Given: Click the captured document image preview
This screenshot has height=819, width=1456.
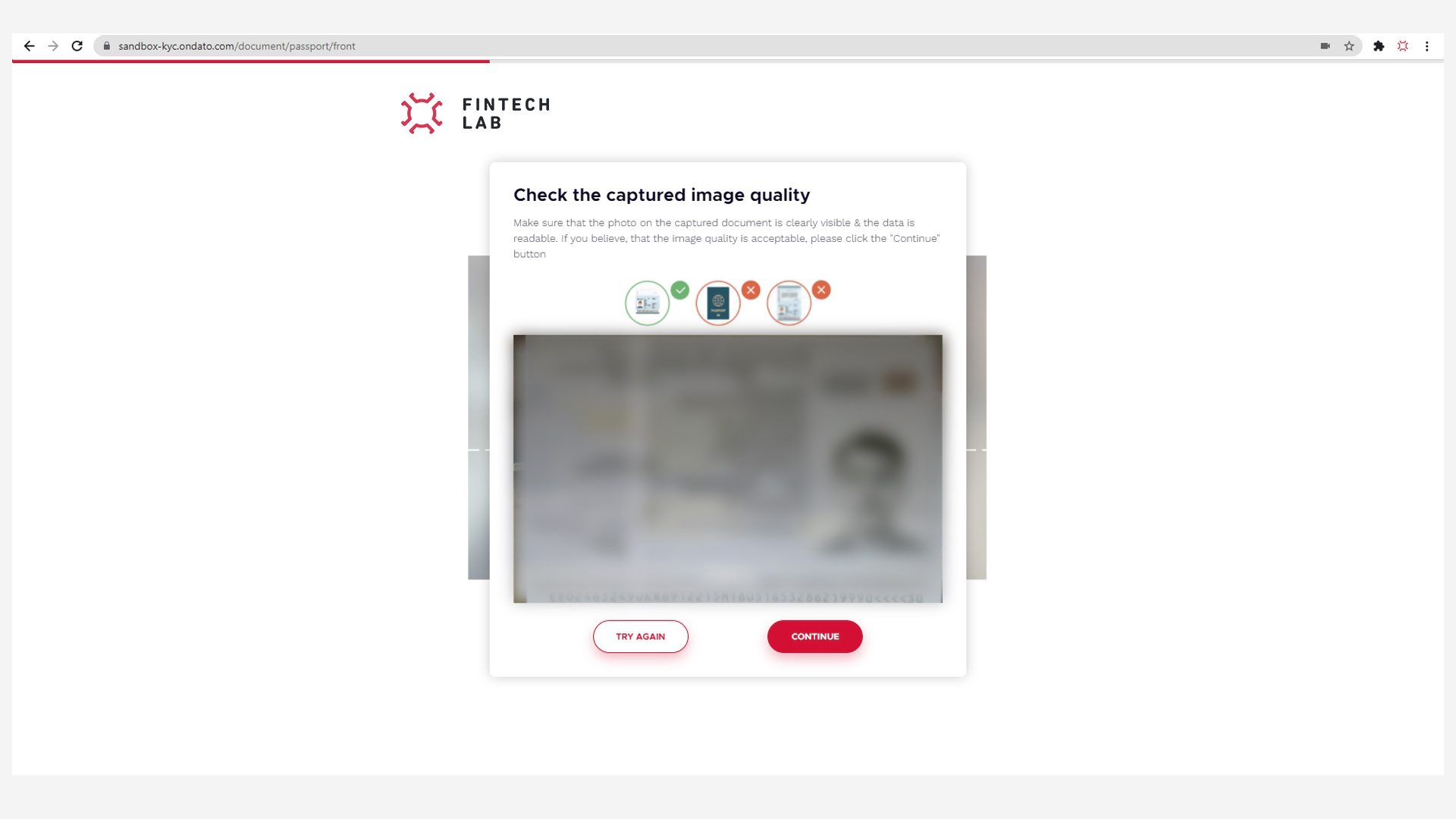Looking at the screenshot, I should coord(728,469).
